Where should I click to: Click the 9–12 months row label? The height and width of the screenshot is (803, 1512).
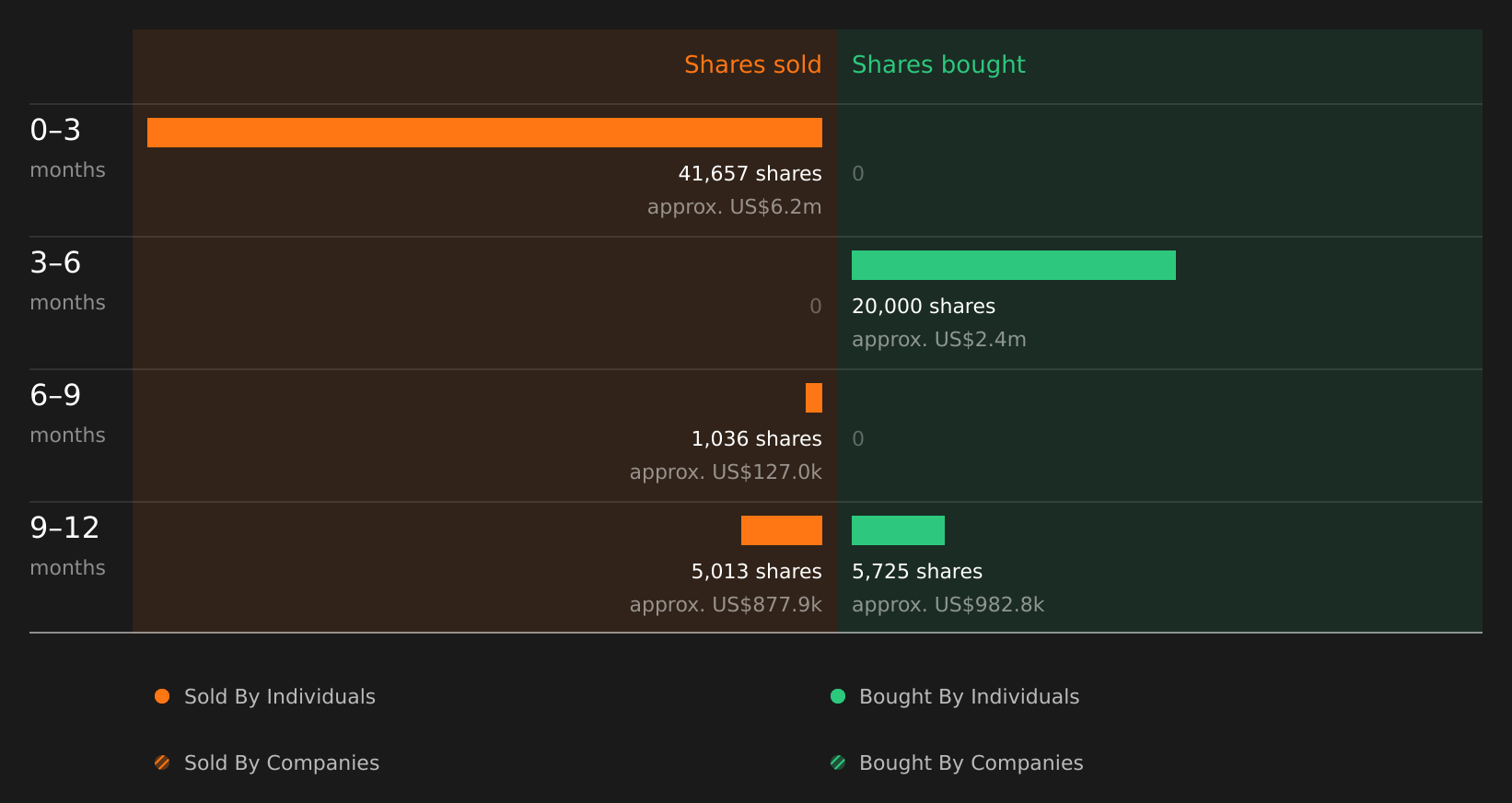67,546
